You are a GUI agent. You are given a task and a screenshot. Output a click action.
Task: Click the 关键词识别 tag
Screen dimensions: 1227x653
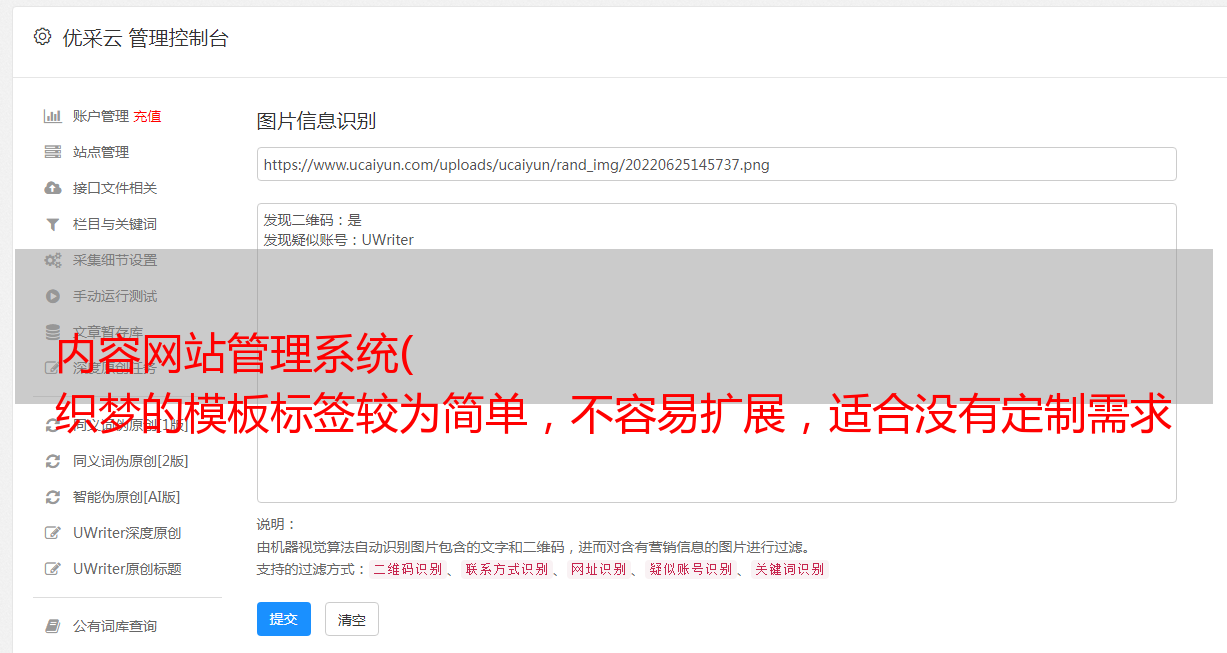[x=790, y=569]
